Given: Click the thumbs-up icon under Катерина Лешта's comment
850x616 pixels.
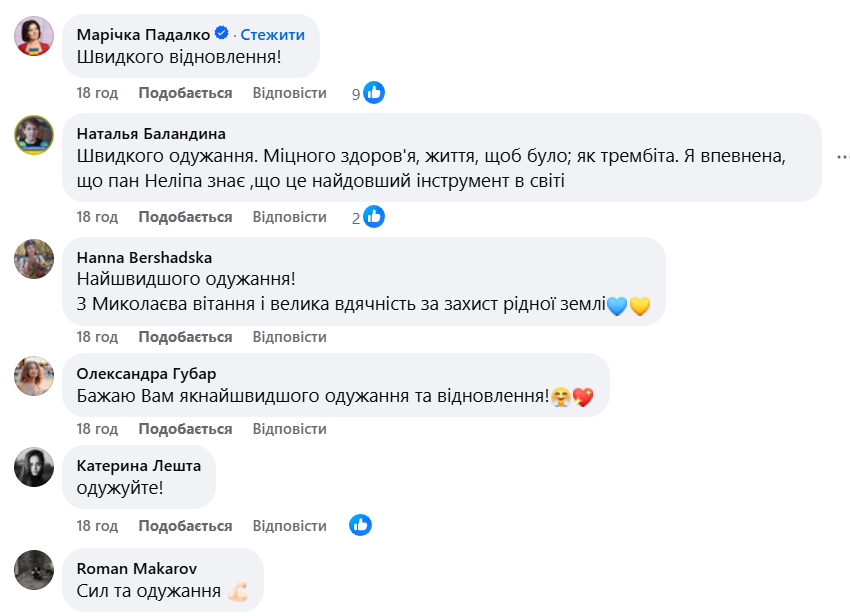Looking at the screenshot, I should [x=358, y=523].
